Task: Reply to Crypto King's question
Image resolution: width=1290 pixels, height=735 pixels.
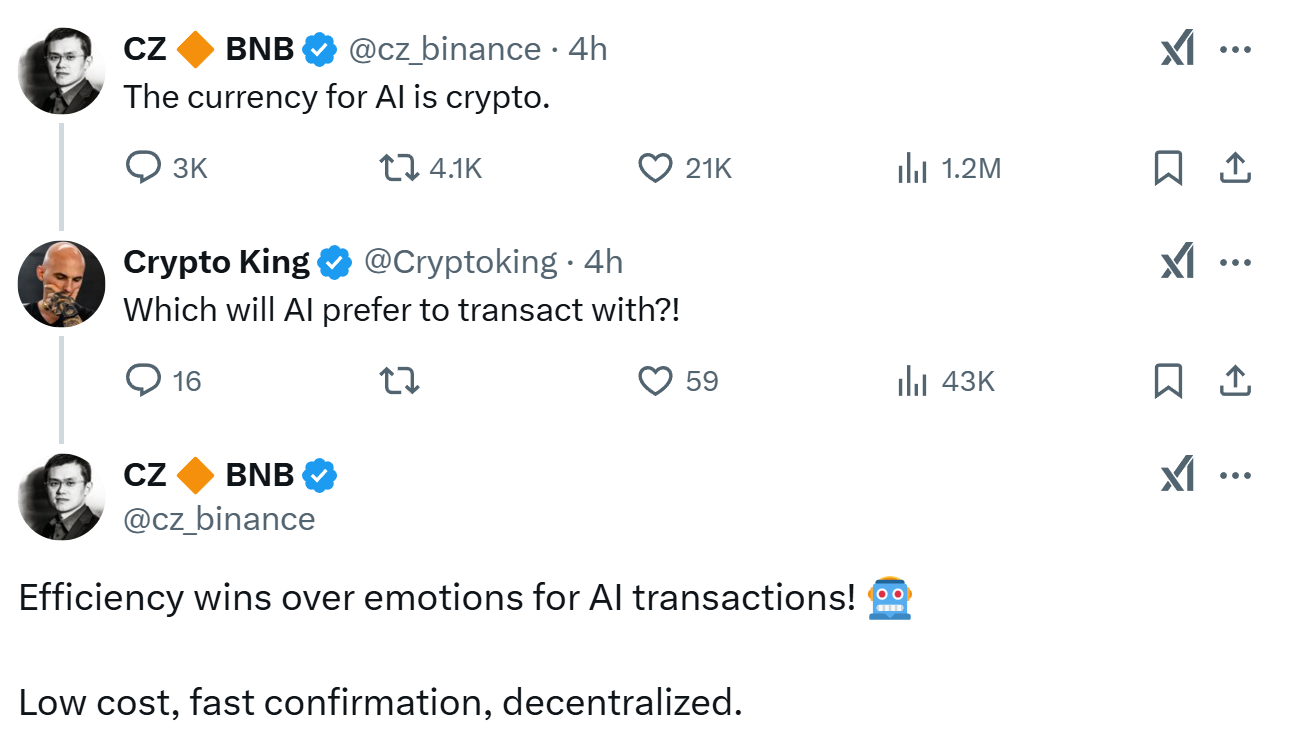Action: (145, 381)
